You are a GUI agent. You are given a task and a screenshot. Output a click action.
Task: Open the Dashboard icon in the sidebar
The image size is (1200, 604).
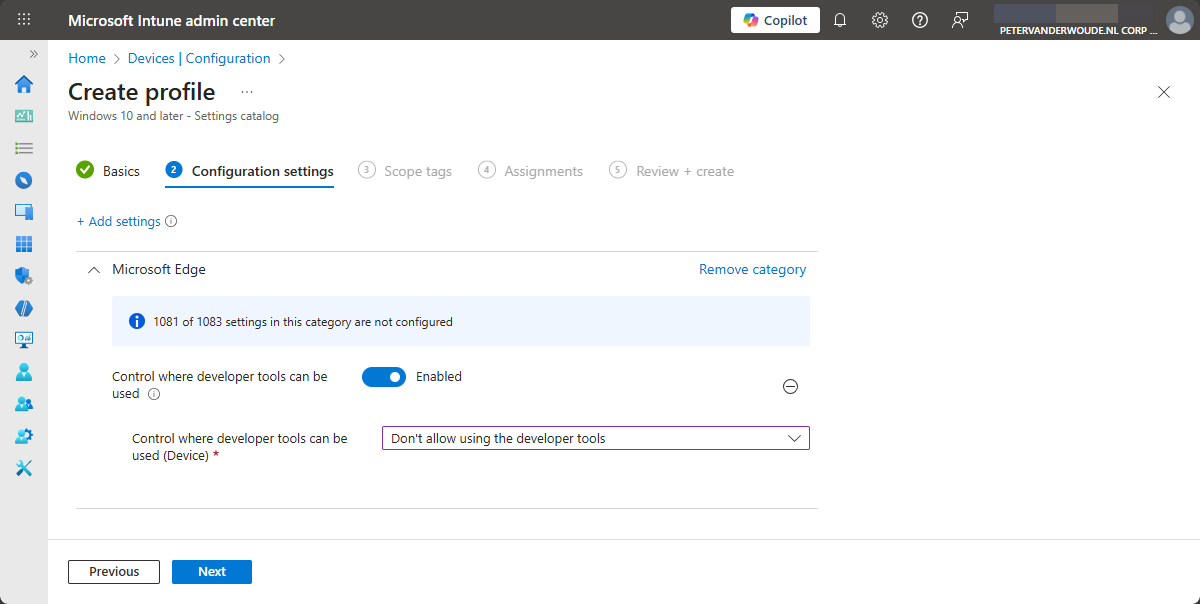click(23, 116)
